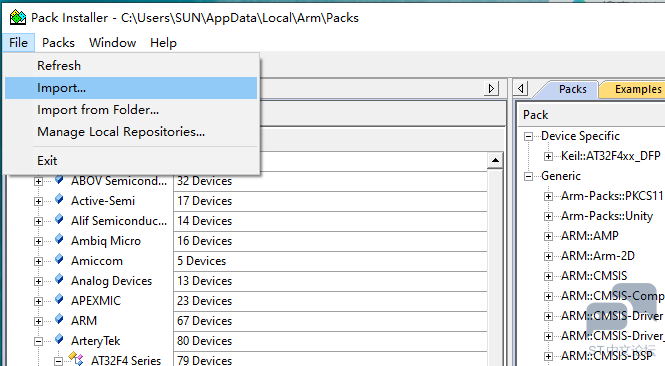
Task: Click the APEXMIC vendor icon
Action: click(59, 299)
